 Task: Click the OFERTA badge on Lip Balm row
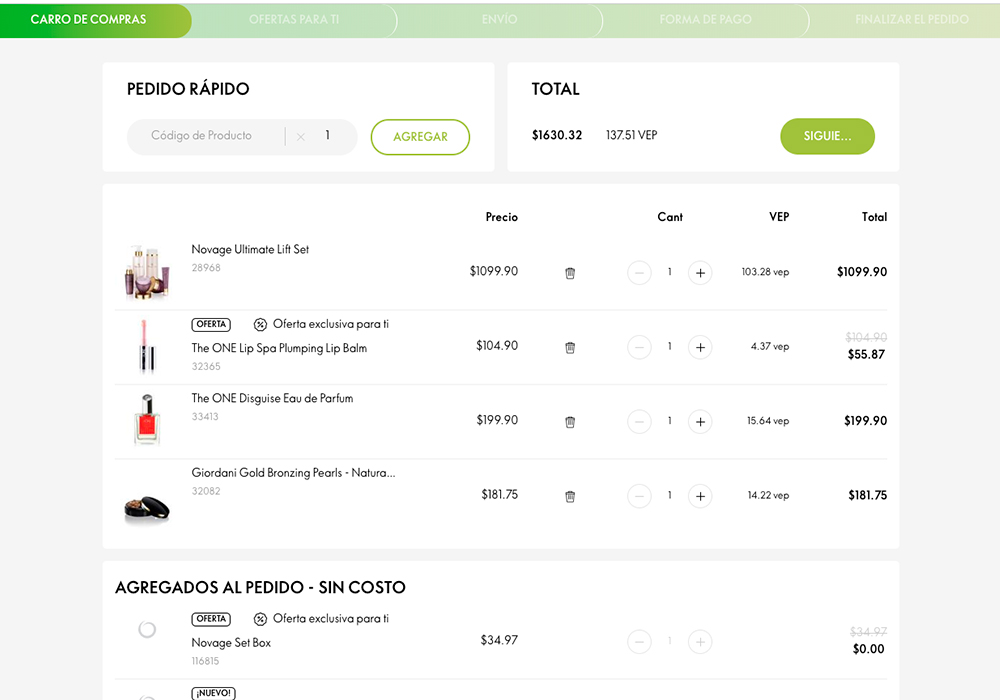[x=211, y=324]
